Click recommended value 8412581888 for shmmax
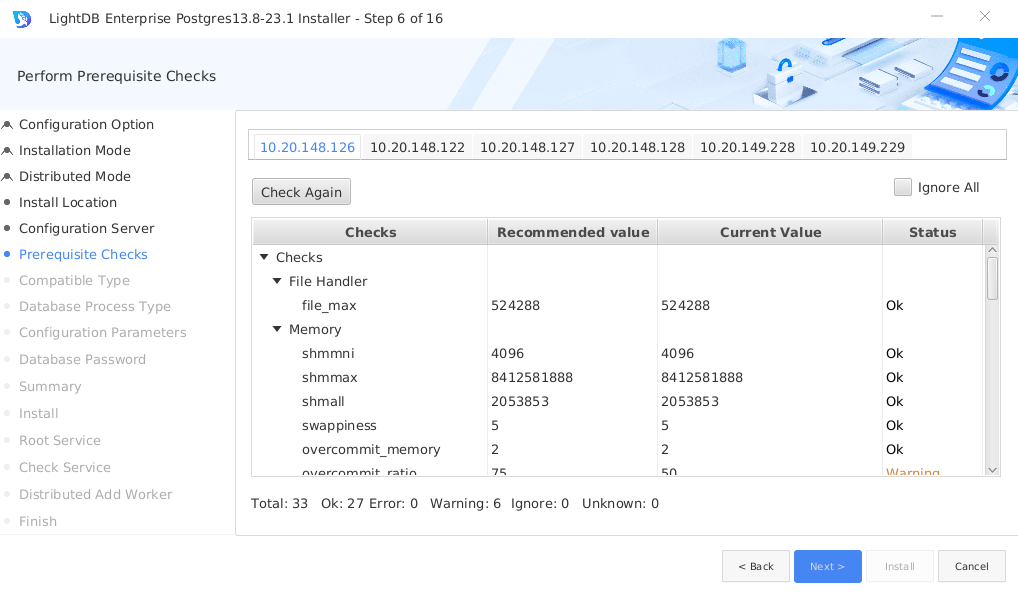The width and height of the screenshot is (1018, 593). coord(532,377)
